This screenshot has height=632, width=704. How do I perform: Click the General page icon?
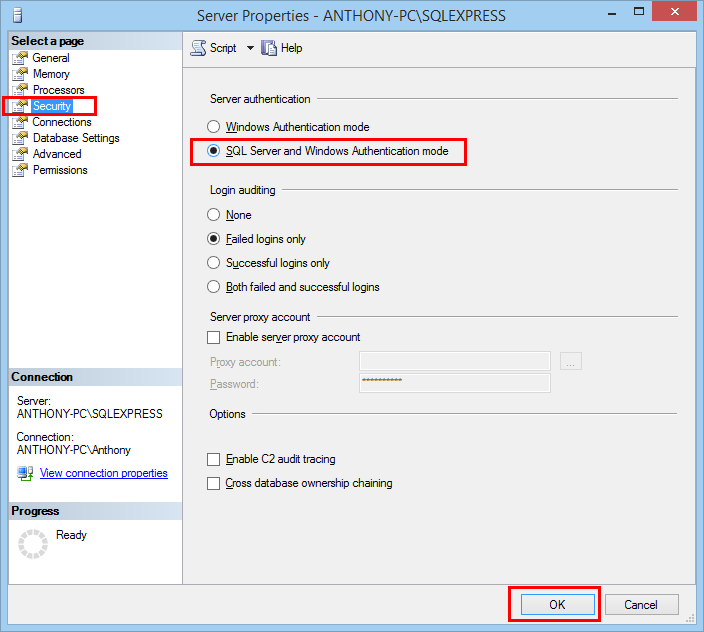pyautogui.click(x=20, y=58)
